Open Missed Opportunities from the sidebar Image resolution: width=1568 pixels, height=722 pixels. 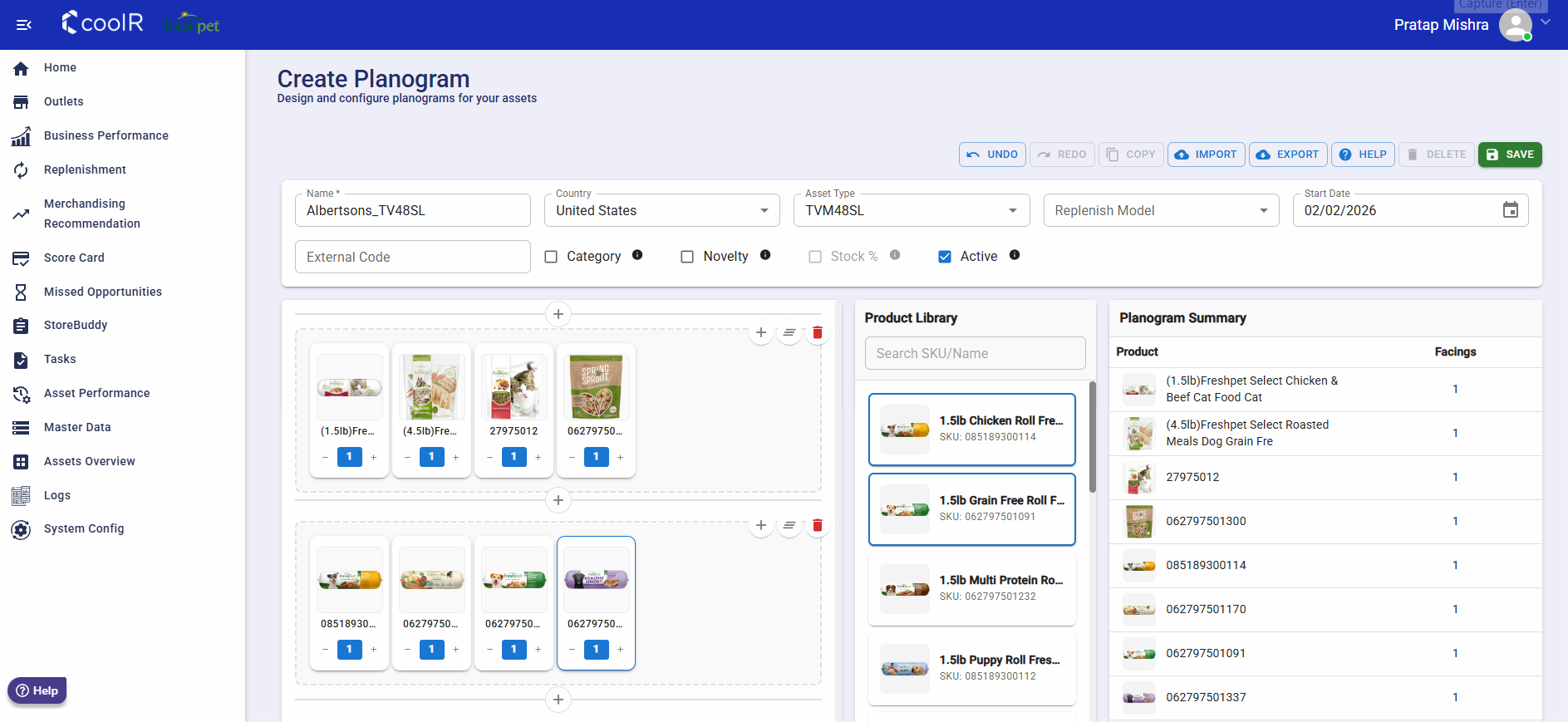(x=102, y=292)
